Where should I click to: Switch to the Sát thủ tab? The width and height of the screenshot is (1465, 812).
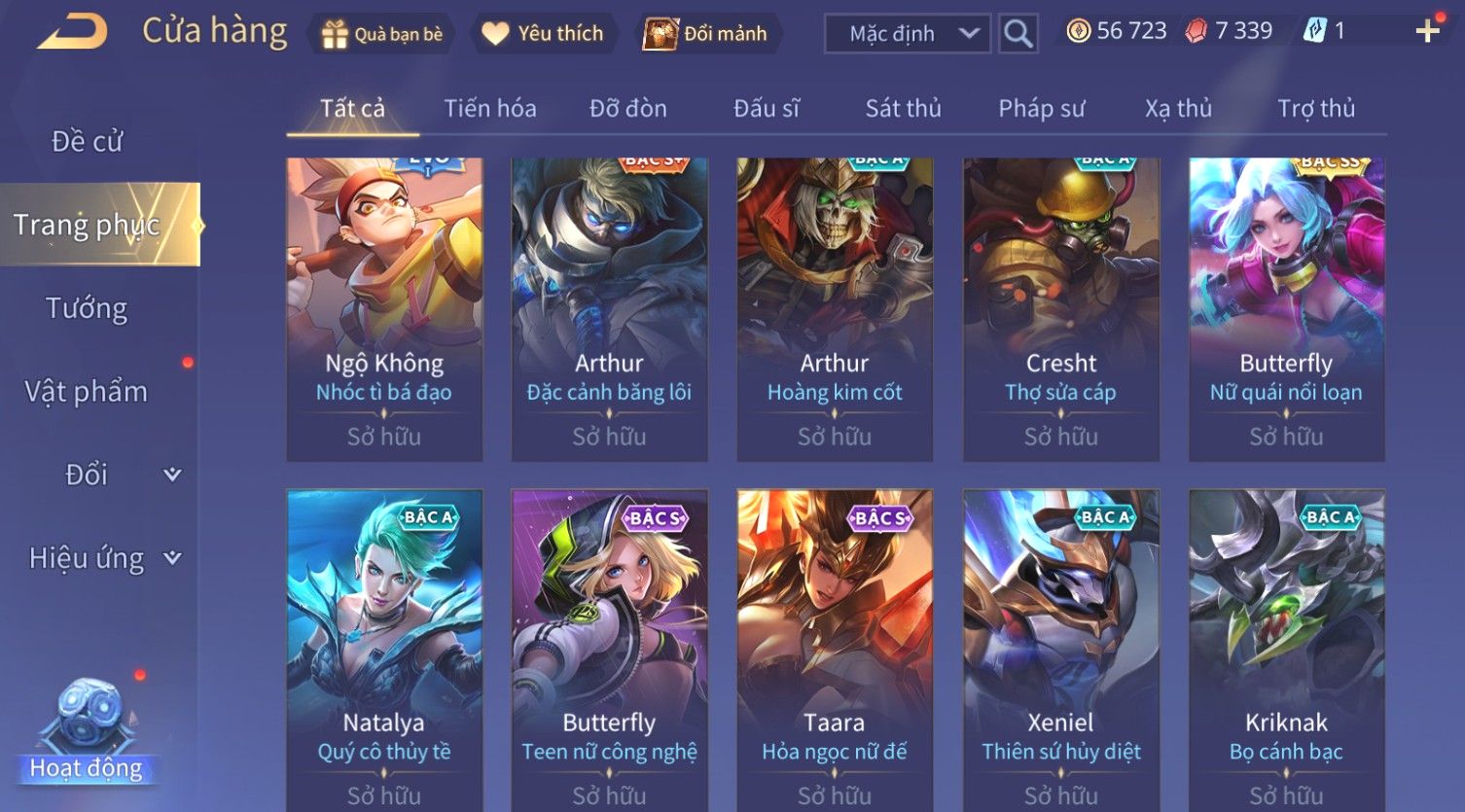tap(903, 108)
